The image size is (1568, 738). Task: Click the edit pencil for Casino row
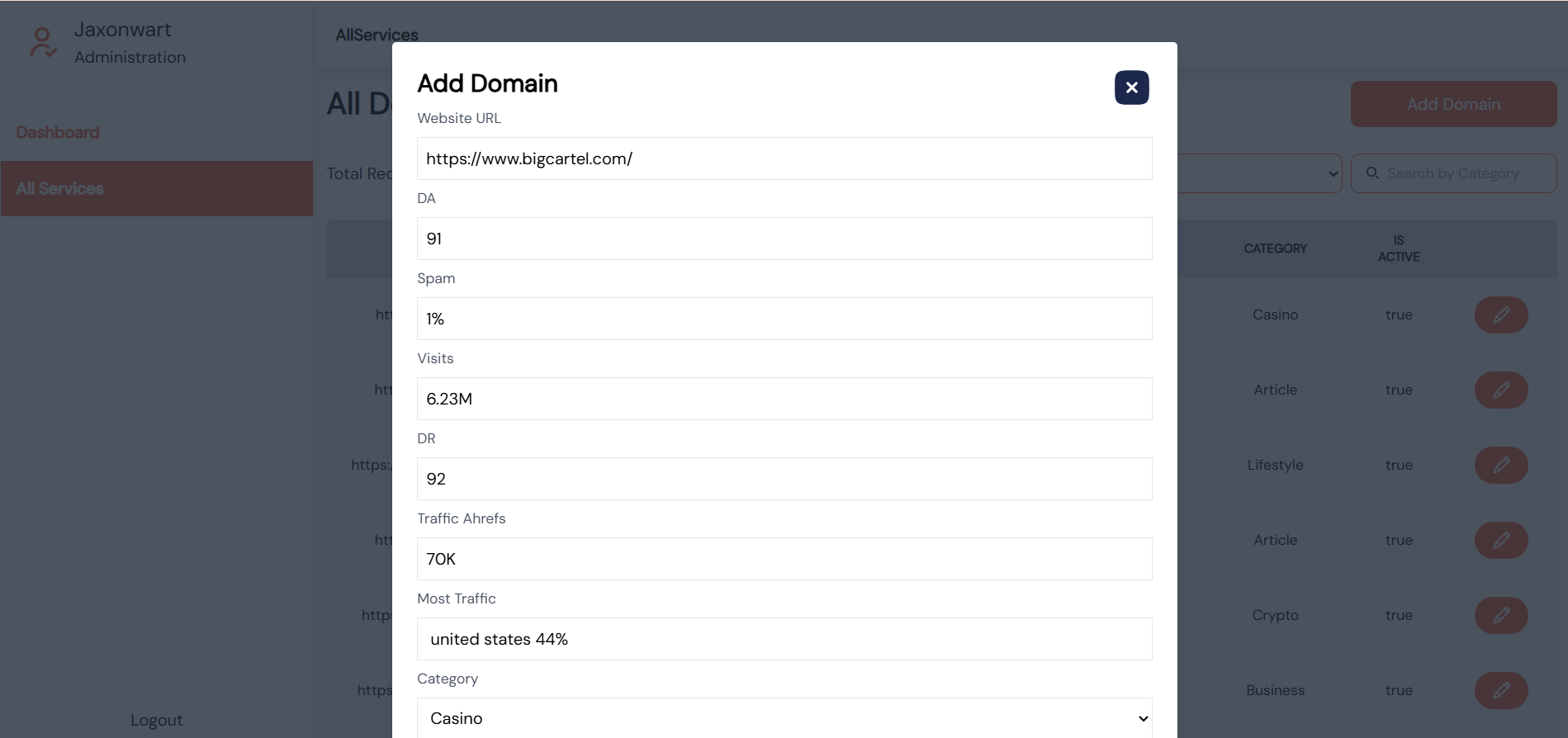click(x=1500, y=315)
